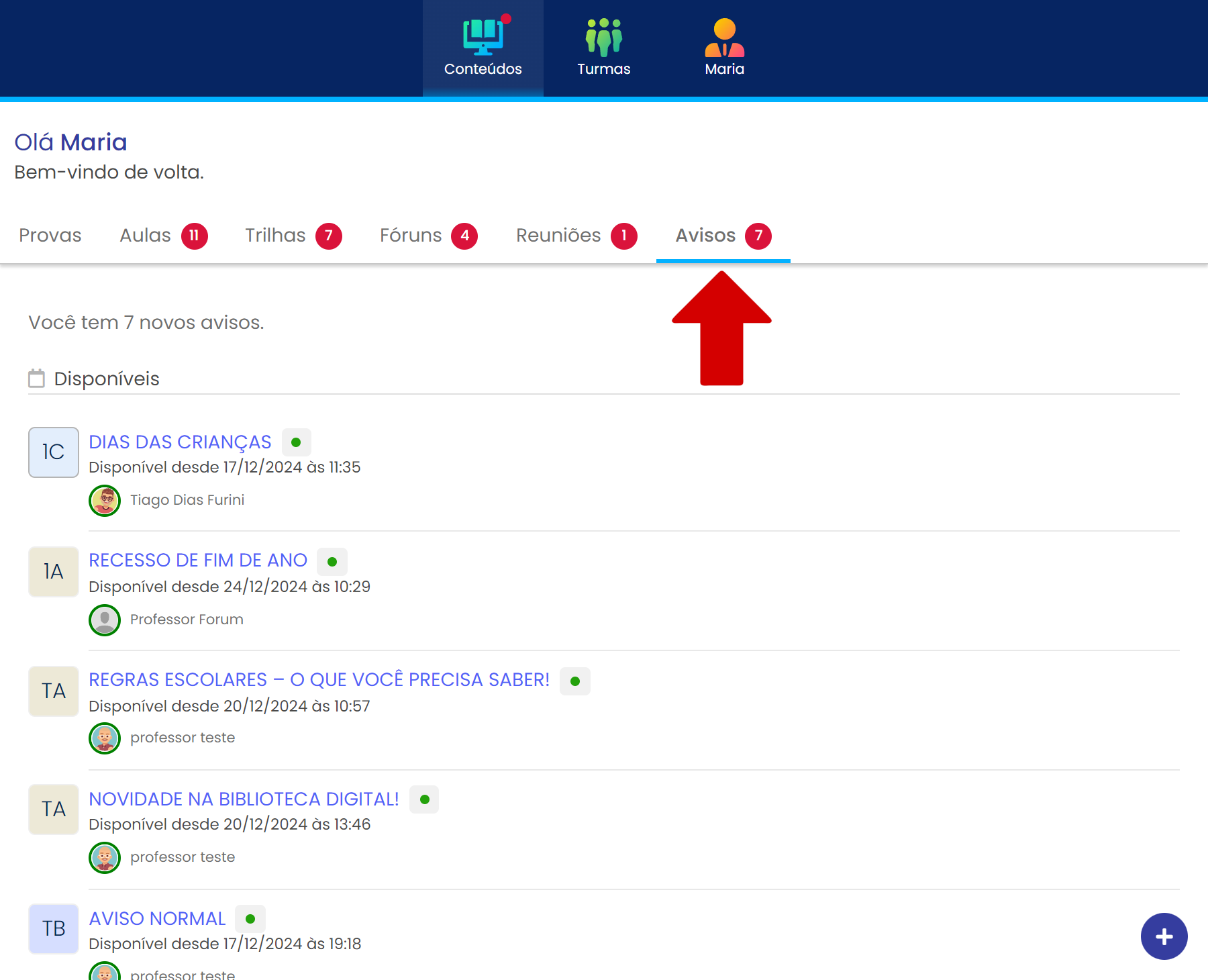Click green status dot beside DIAS DAS CRIANÇAS
The width and height of the screenshot is (1208, 980).
coord(296,442)
